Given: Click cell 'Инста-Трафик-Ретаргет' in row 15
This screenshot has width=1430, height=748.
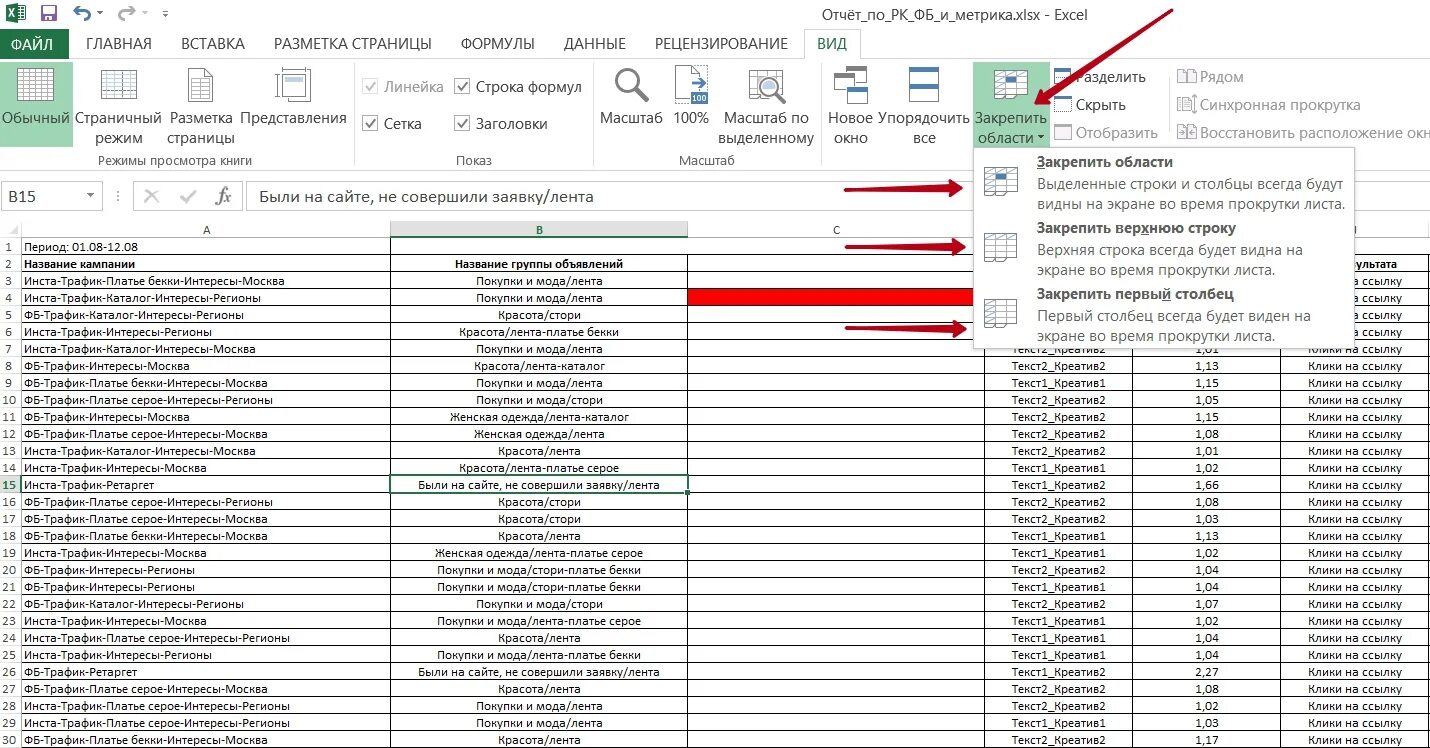Looking at the screenshot, I should coord(206,485).
